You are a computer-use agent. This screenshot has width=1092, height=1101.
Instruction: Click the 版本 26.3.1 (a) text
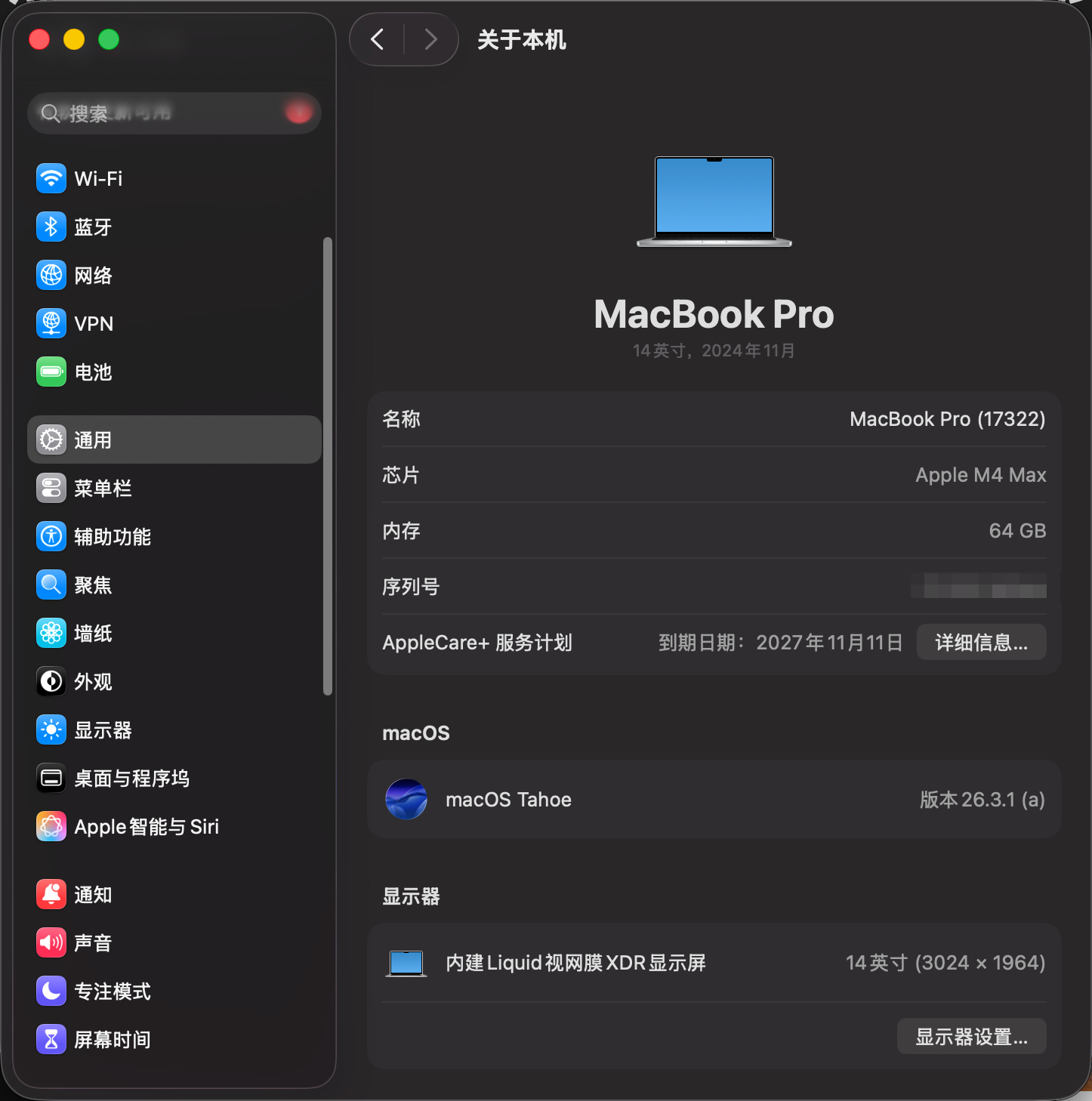pos(982,800)
